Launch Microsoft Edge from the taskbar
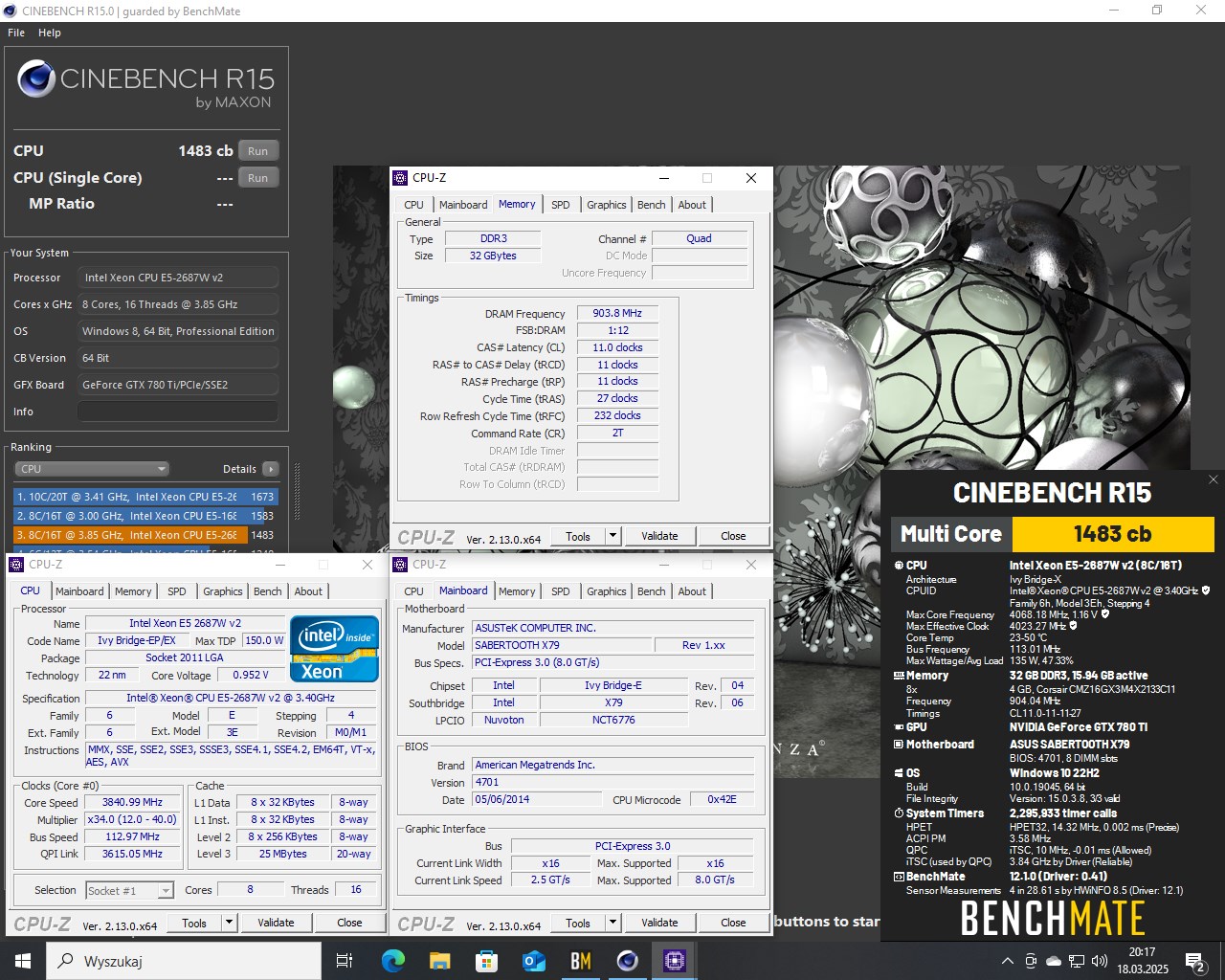This screenshot has width=1225, height=980. pos(392,961)
